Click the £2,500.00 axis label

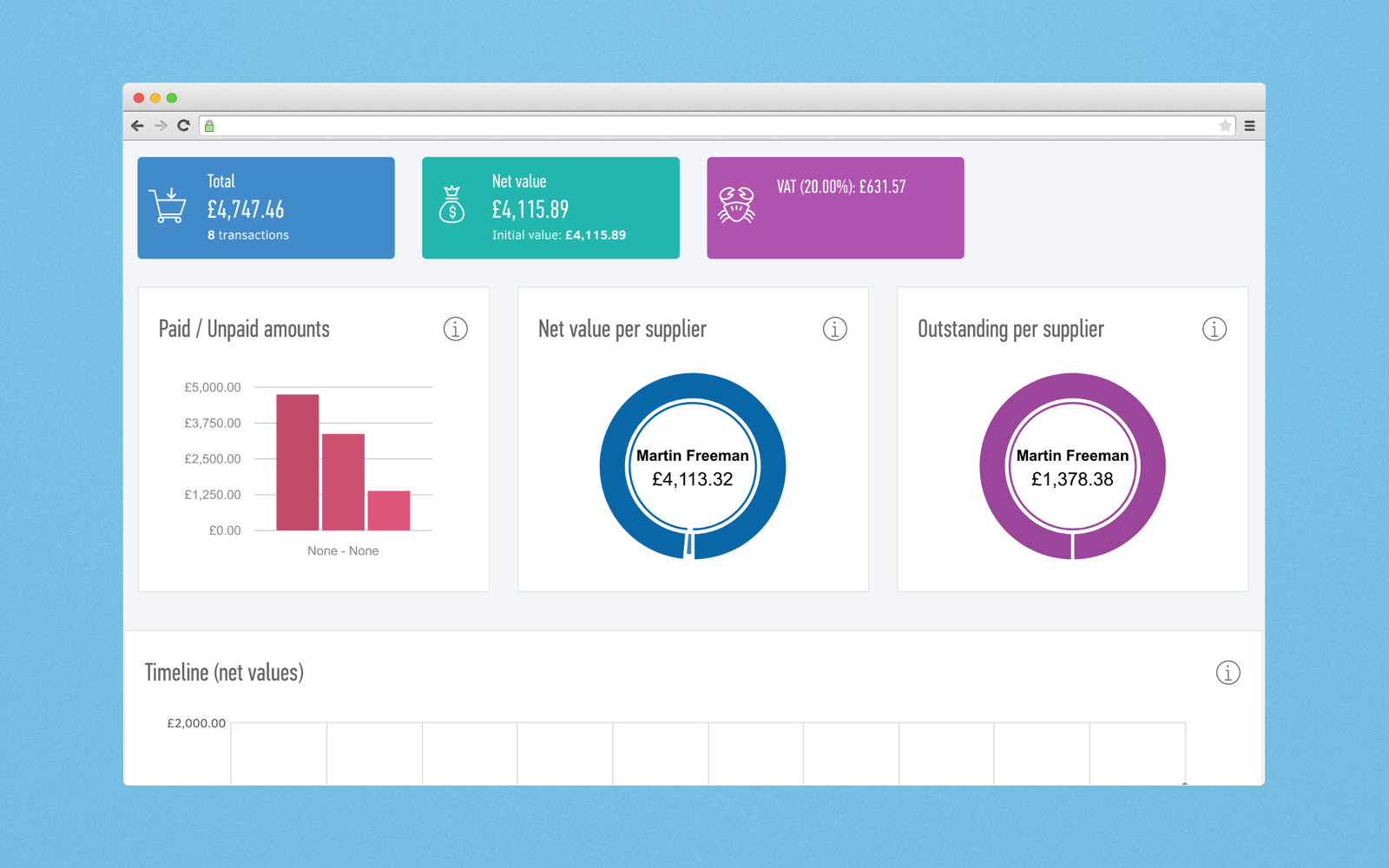pos(213,458)
